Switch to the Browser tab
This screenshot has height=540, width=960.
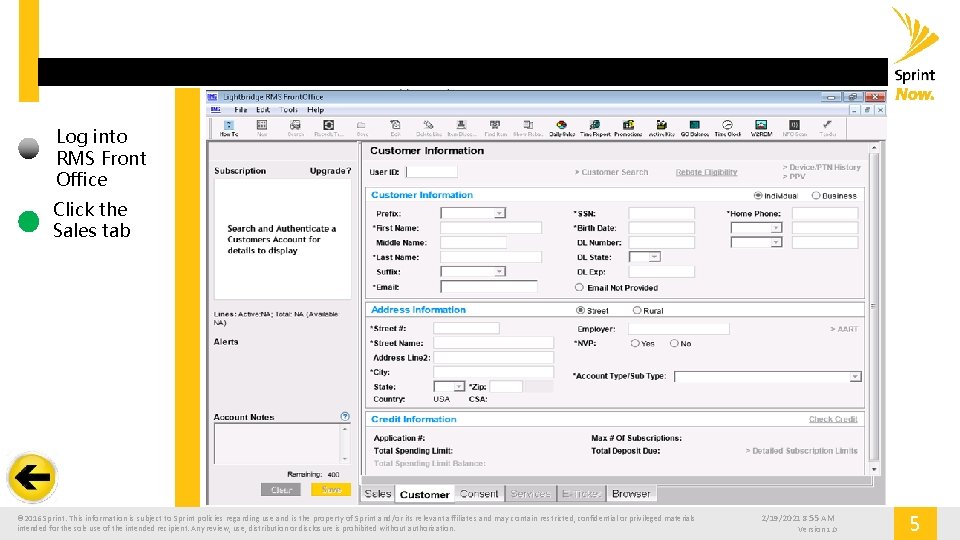point(631,493)
